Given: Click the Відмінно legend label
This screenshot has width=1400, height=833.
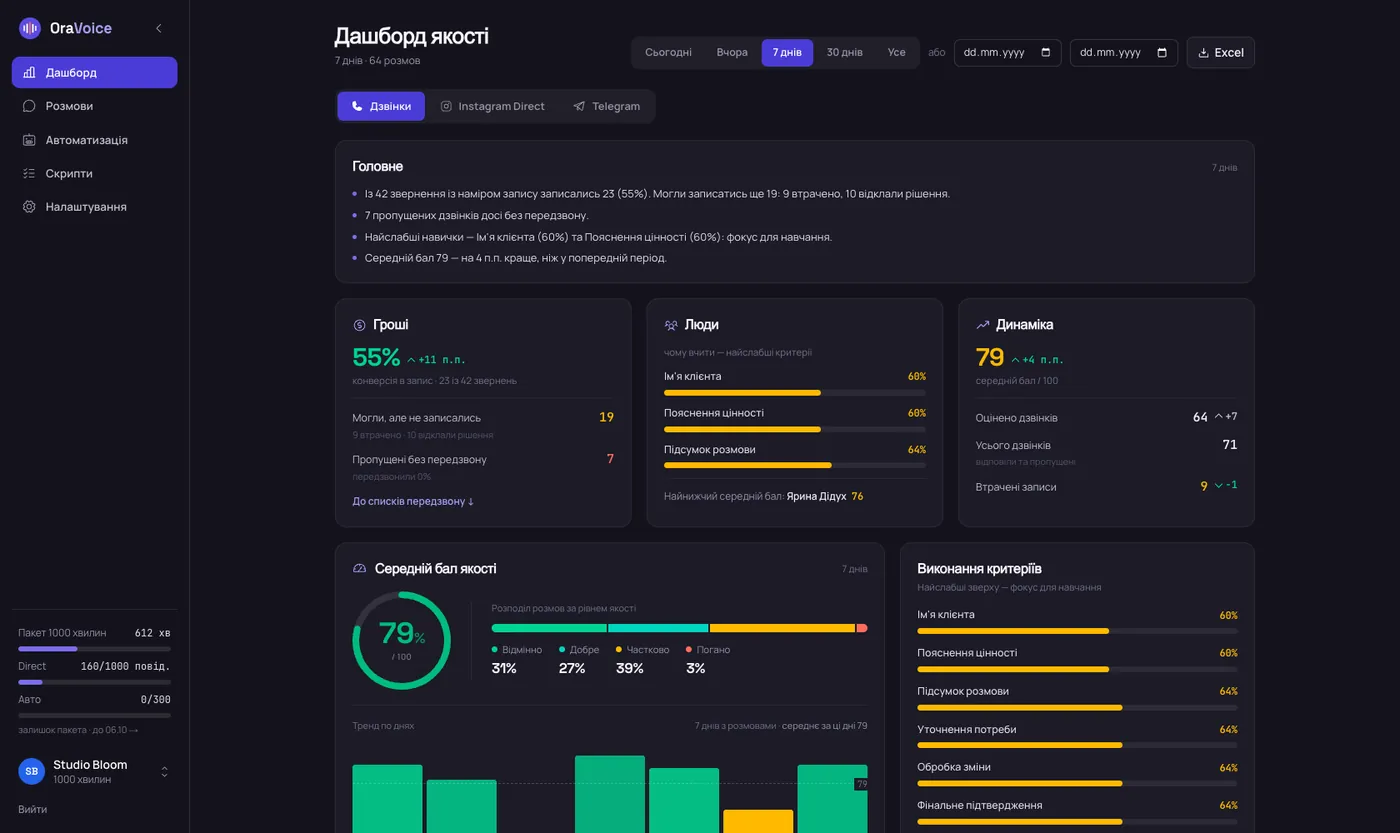Looking at the screenshot, I should tap(522, 650).
